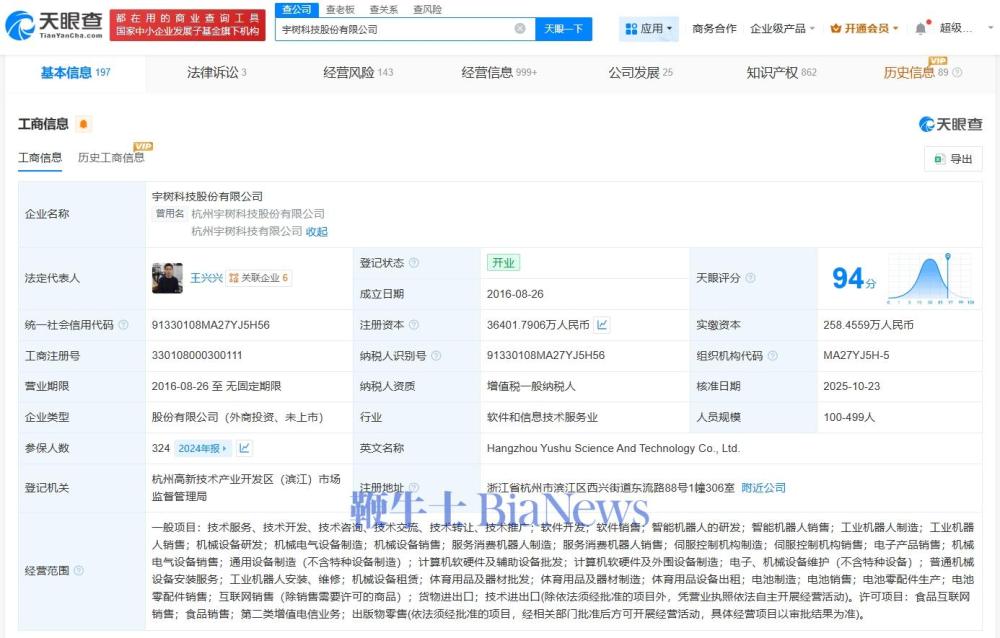Open the 开通会员 dropdown
The height and width of the screenshot is (638, 1000).
point(864,29)
